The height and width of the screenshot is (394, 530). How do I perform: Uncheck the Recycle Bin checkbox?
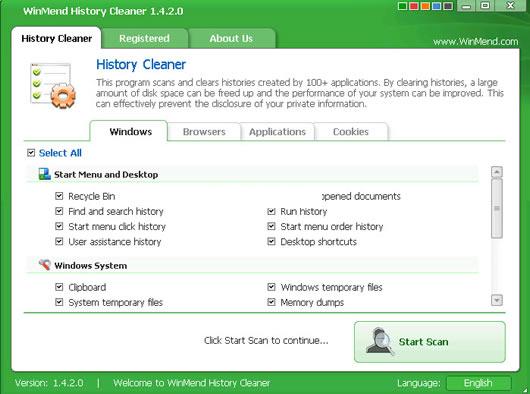pos(59,196)
